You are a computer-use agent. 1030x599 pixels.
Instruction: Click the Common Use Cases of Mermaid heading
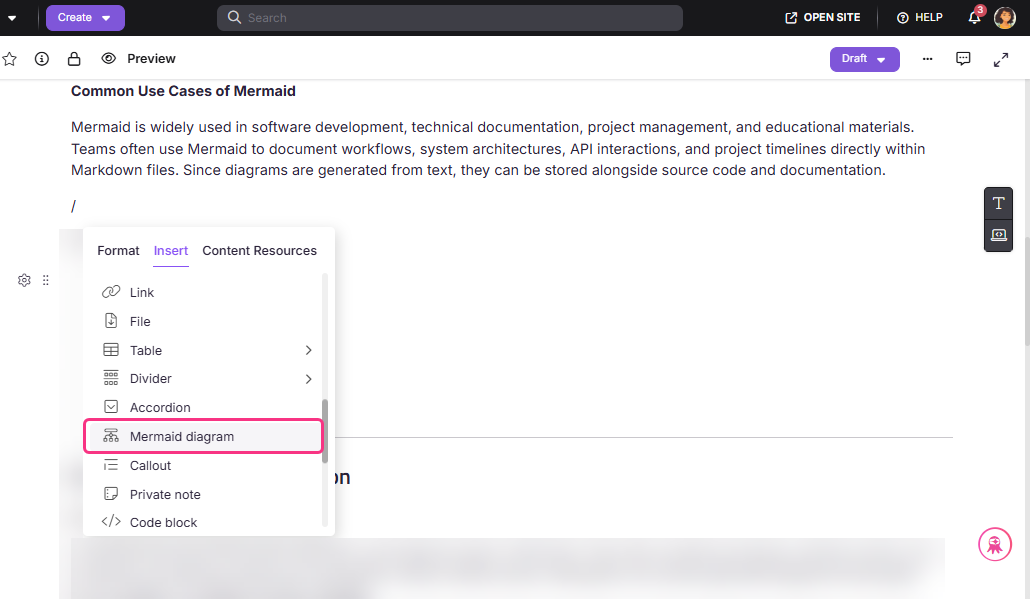click(183, 91)
